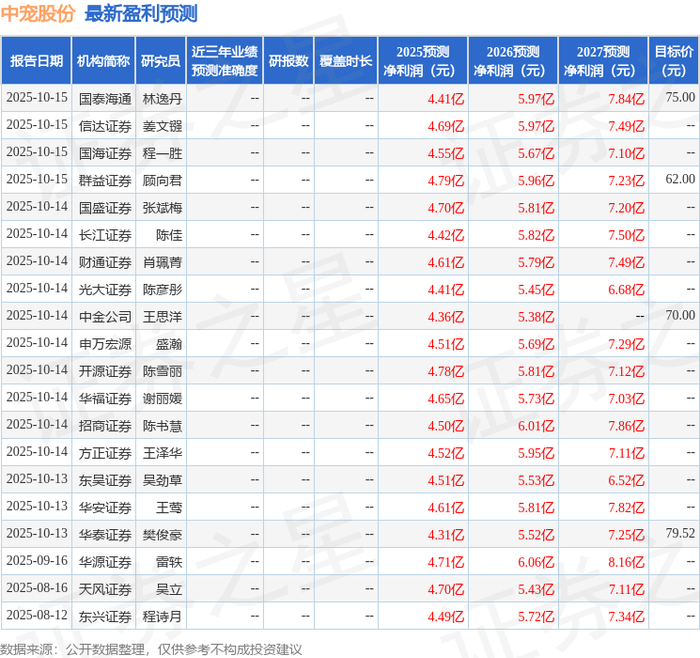Select the 机构简称 column header
The image size is (700, 658).
[x=103, y=61]
